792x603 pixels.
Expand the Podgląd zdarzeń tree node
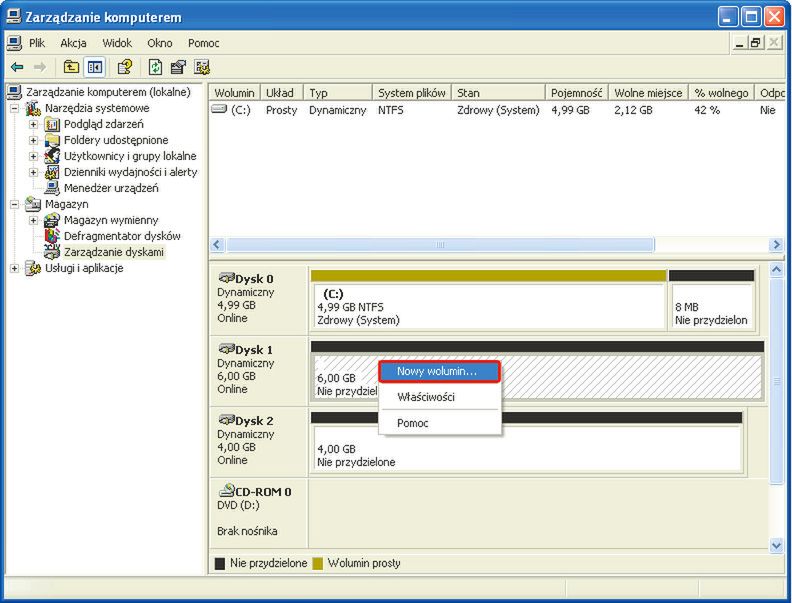click(33, 124)
